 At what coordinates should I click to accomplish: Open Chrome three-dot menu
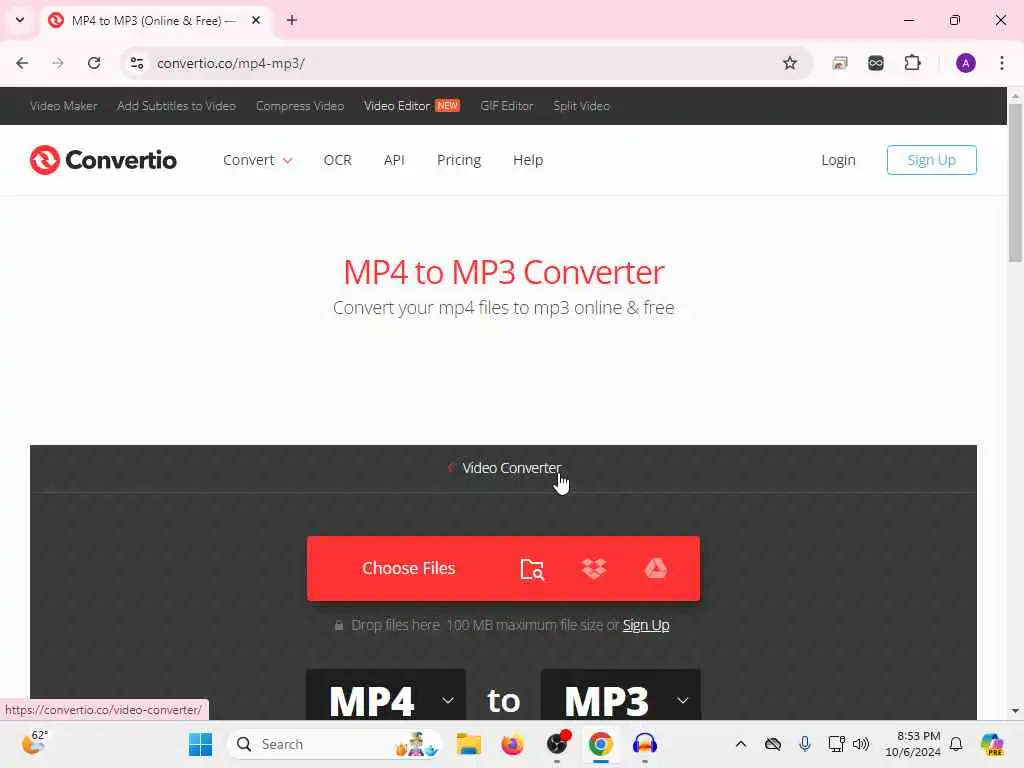[1002, 63]
